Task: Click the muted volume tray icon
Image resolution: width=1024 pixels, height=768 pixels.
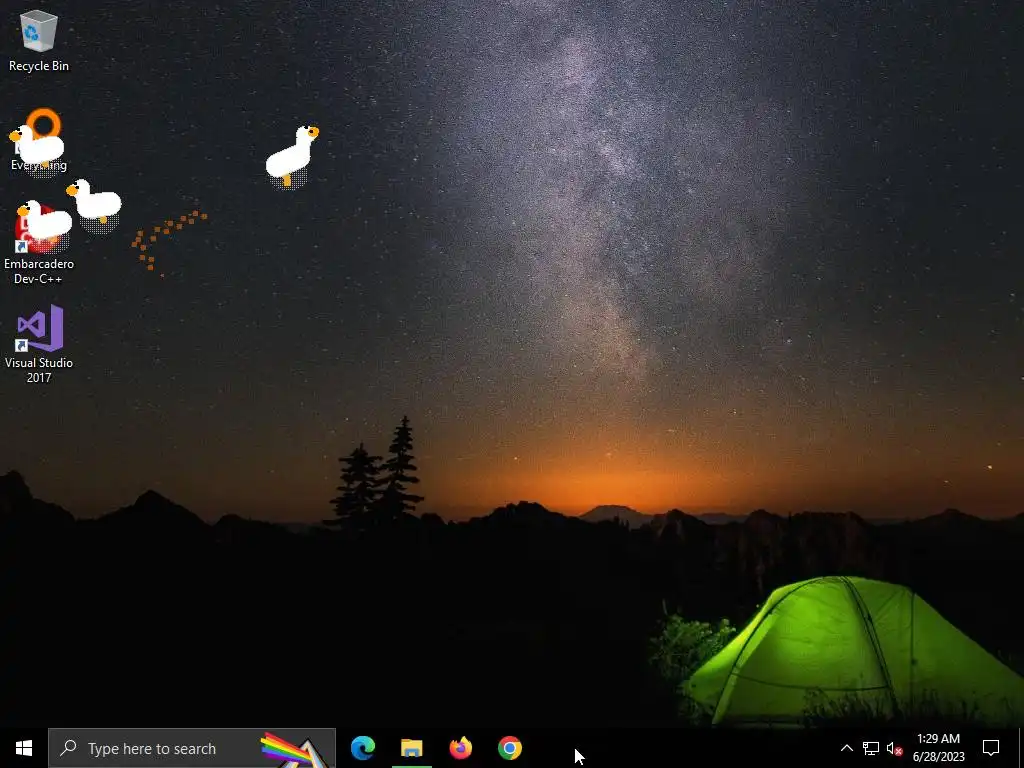Action: [x=895, y=748]
